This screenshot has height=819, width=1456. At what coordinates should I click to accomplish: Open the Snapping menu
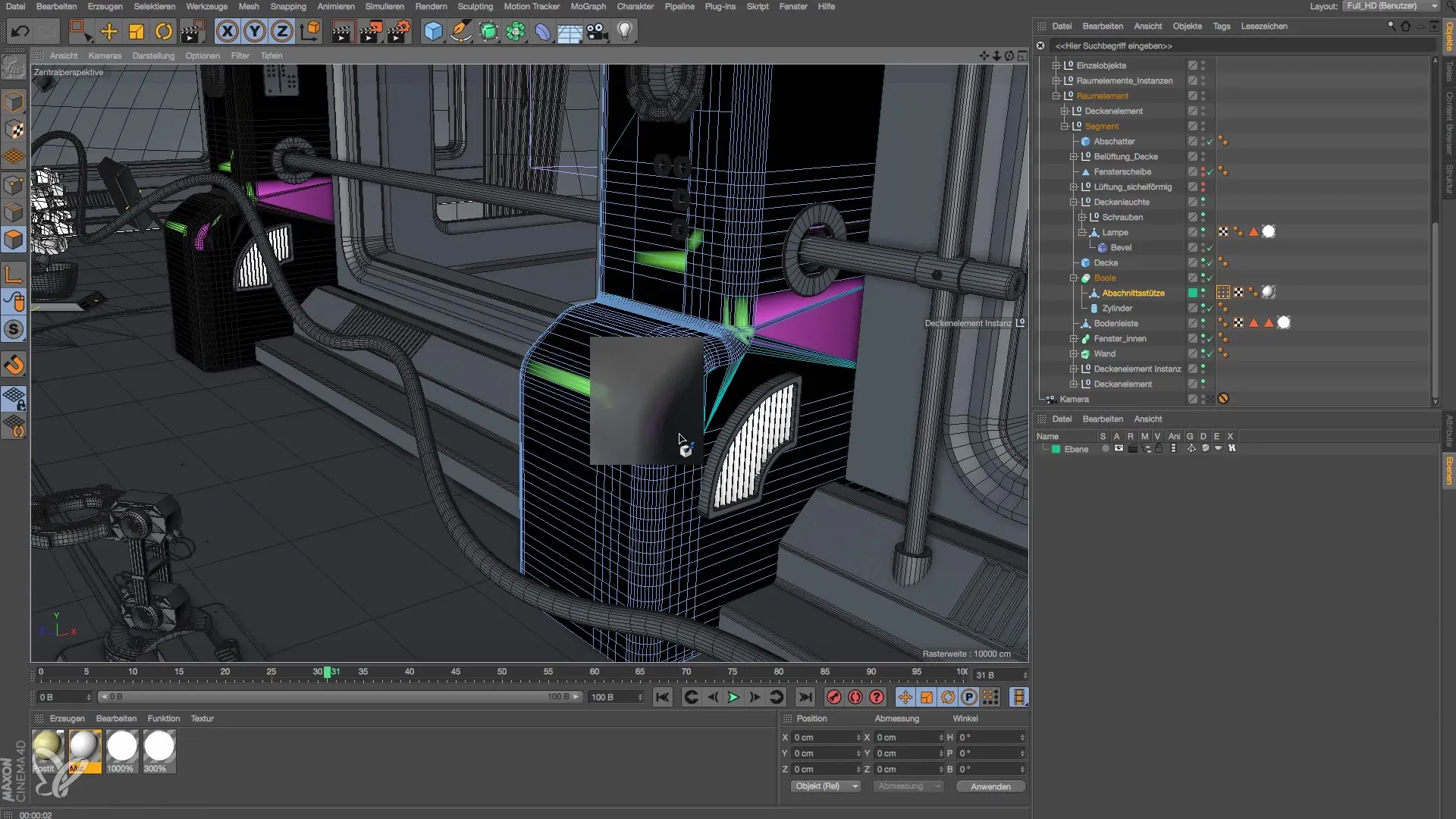pos(288,6)
